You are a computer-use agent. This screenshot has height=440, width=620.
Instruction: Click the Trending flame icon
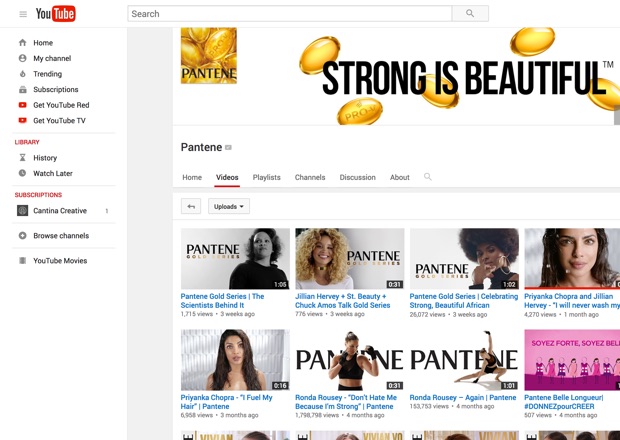[23, 74]
